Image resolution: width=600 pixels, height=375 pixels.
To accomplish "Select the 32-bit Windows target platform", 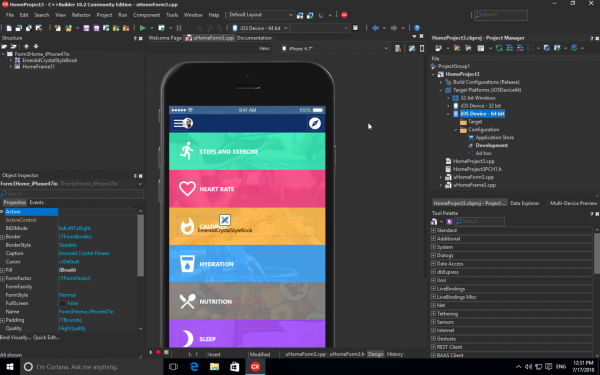I will (x=478, y=98).
